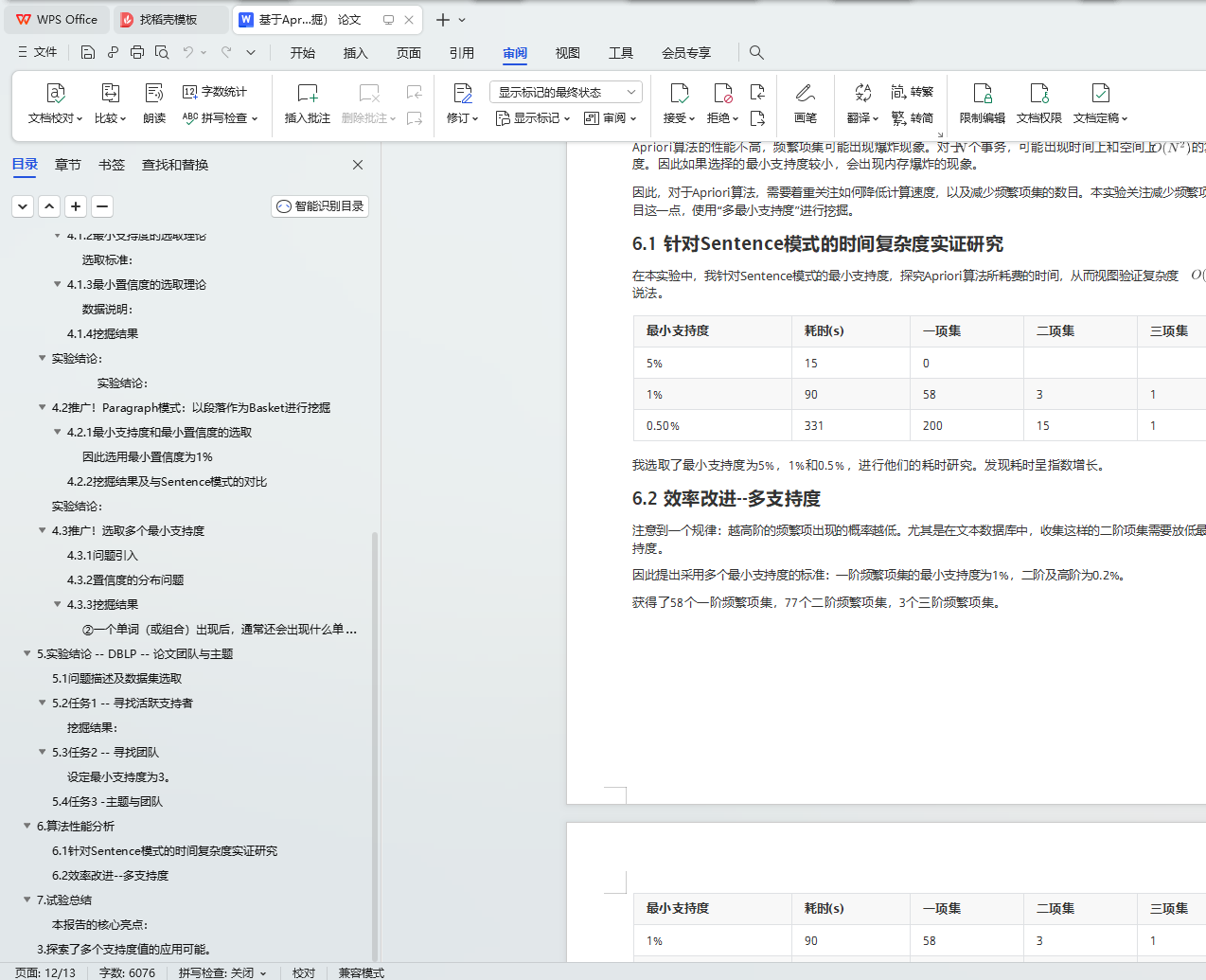Open the 审阅 pane dropdown in ribbon
The width and height of the screenshot is (1206, 980).
pyautogui.click(x=611, y=118)
